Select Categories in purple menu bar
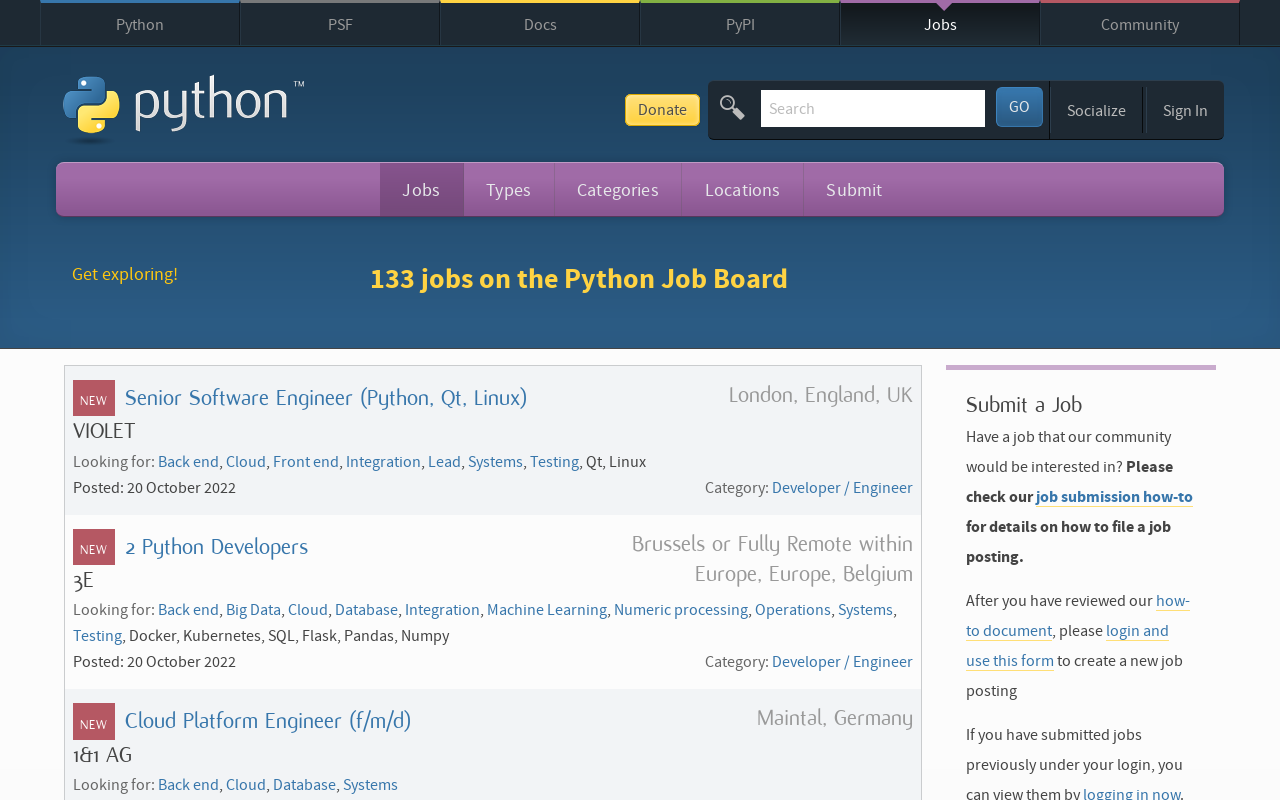Image resolution: width=1280 pixels, height=800 pixels. 618,190
